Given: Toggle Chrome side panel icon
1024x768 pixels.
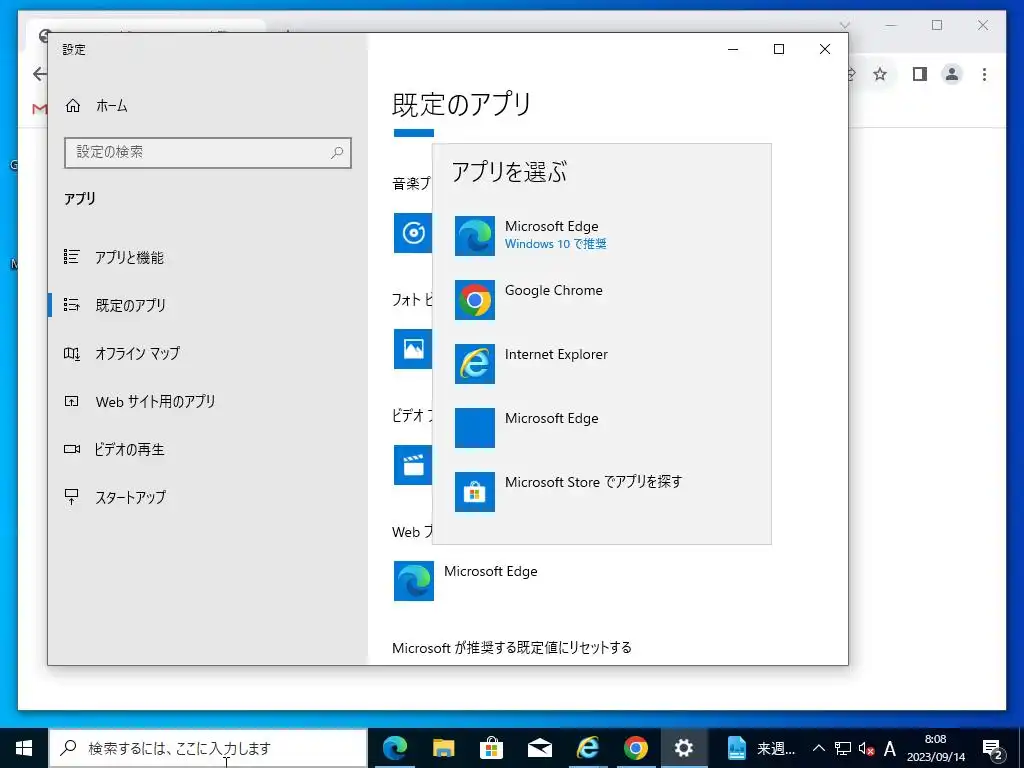Looking at the screenshot, I should pos(920,74).
